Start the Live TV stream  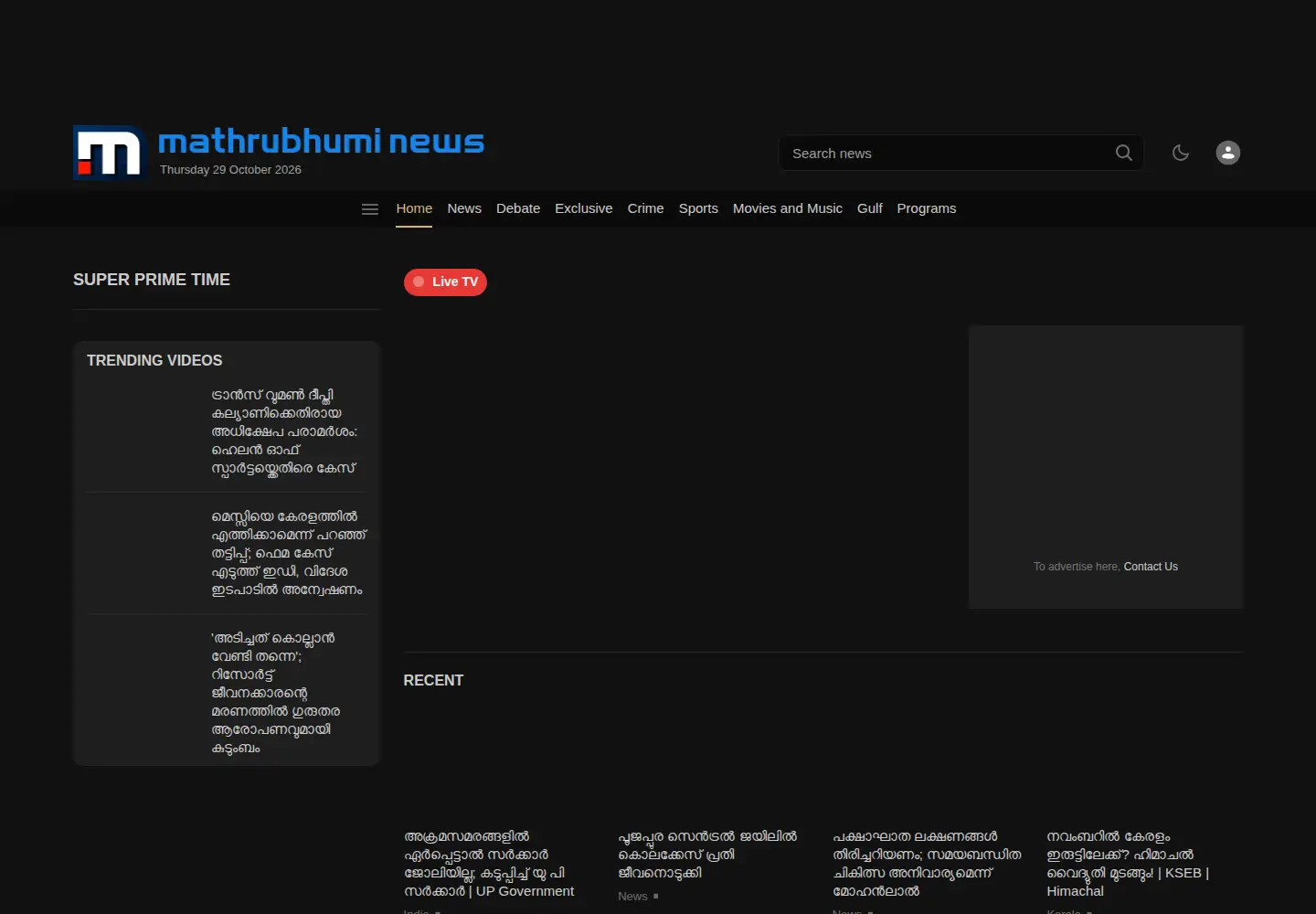[445, 282]
